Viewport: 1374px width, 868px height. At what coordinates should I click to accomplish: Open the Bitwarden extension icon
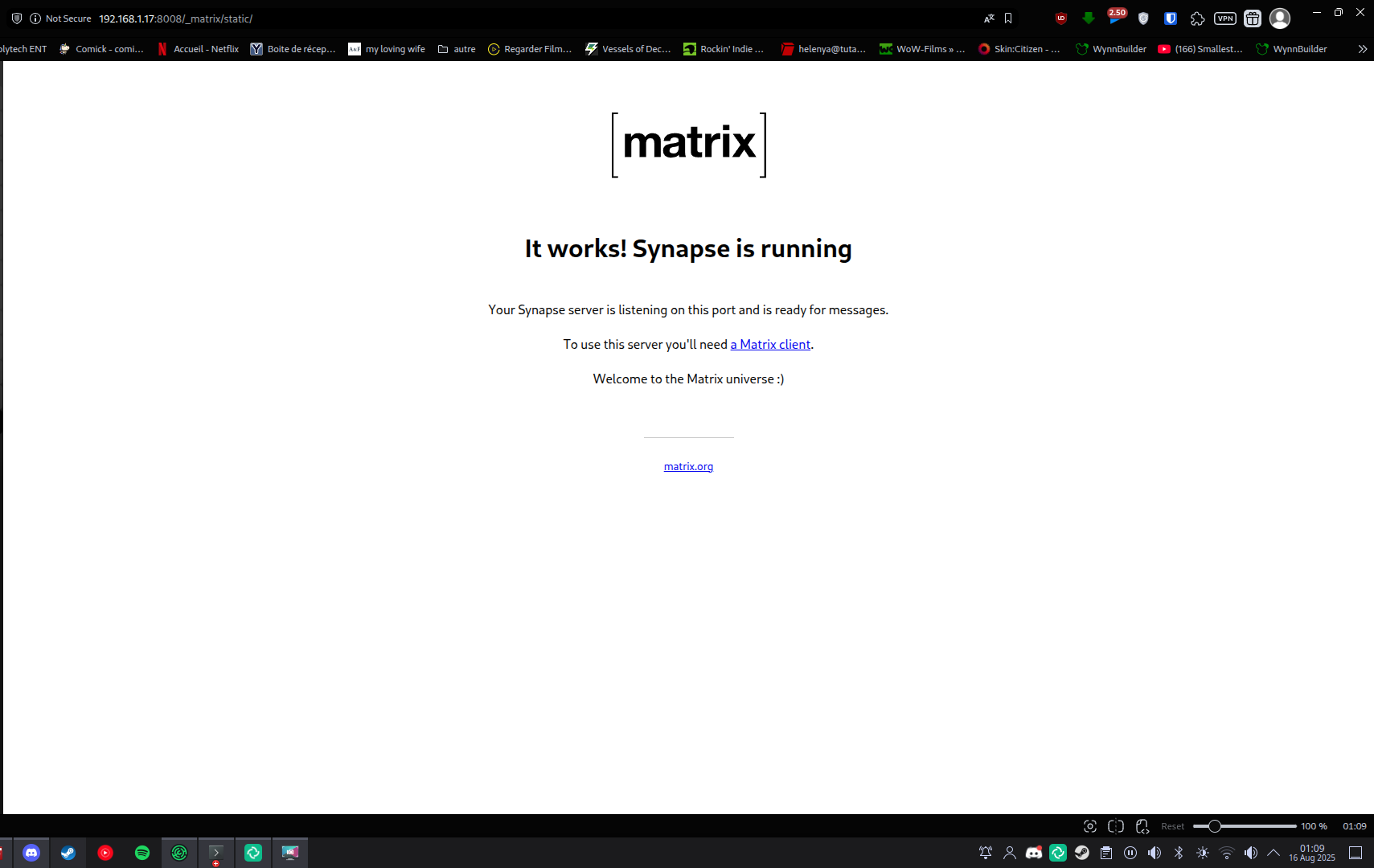[x=1171, y=18]
